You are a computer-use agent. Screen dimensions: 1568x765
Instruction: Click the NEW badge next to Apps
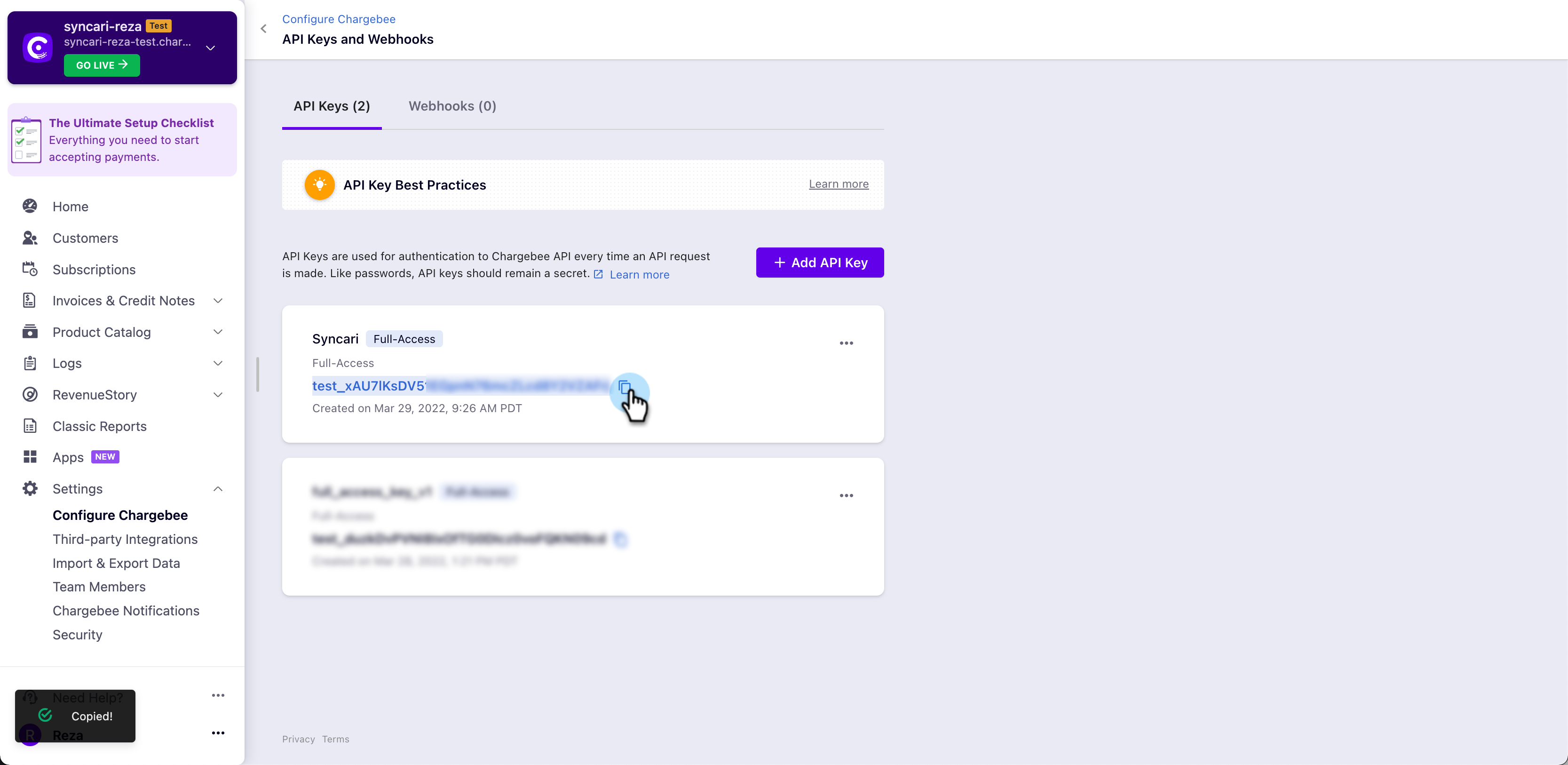[105, 457]
